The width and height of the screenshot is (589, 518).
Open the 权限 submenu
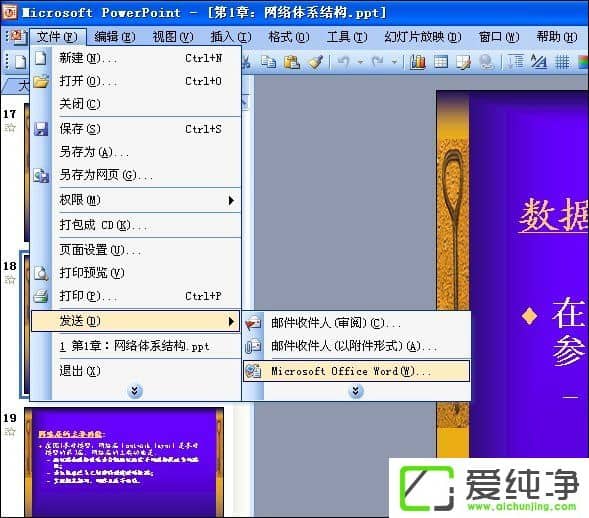point(135,200)
